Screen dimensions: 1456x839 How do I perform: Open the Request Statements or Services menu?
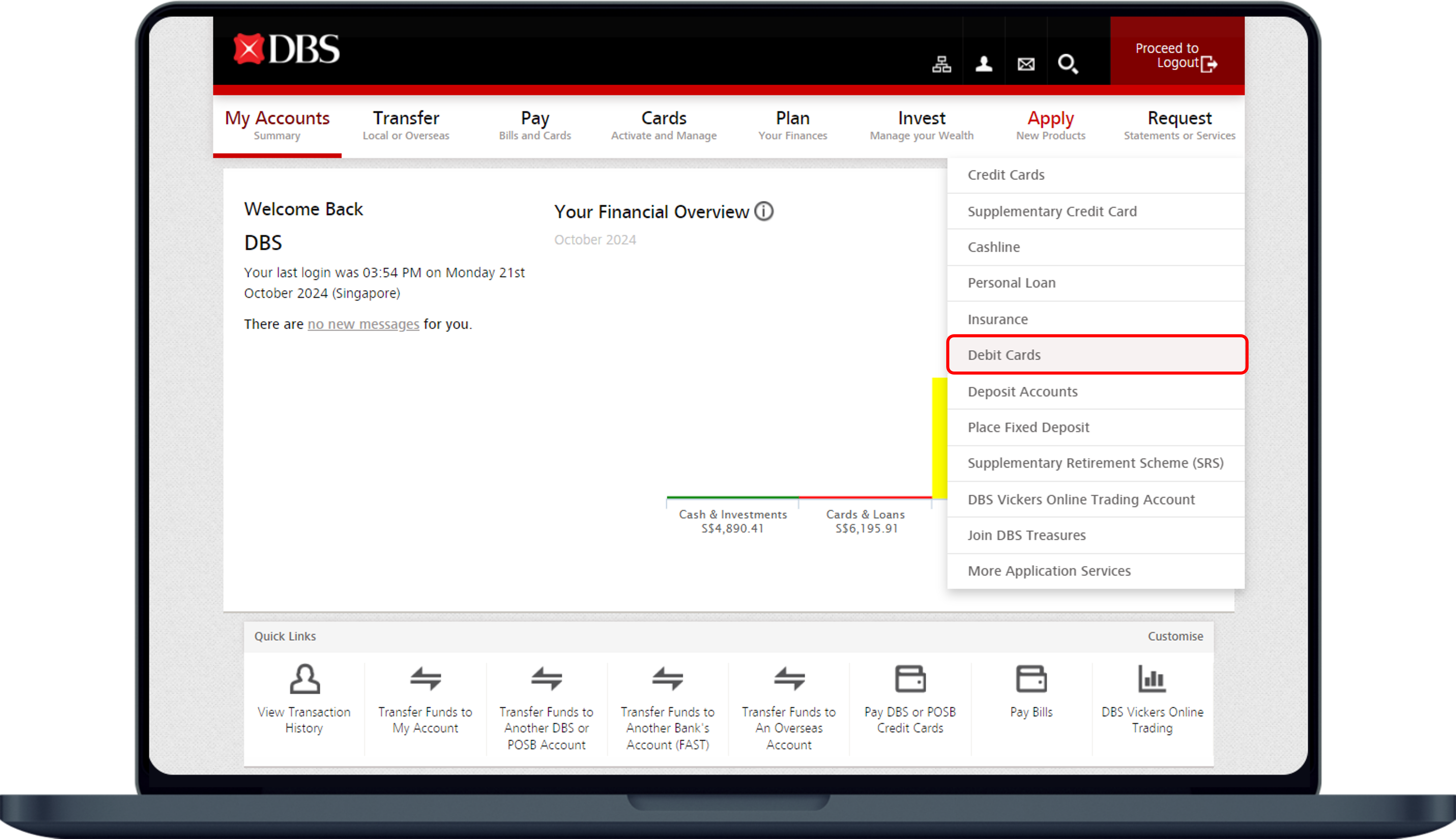[x=1179, y=125]
